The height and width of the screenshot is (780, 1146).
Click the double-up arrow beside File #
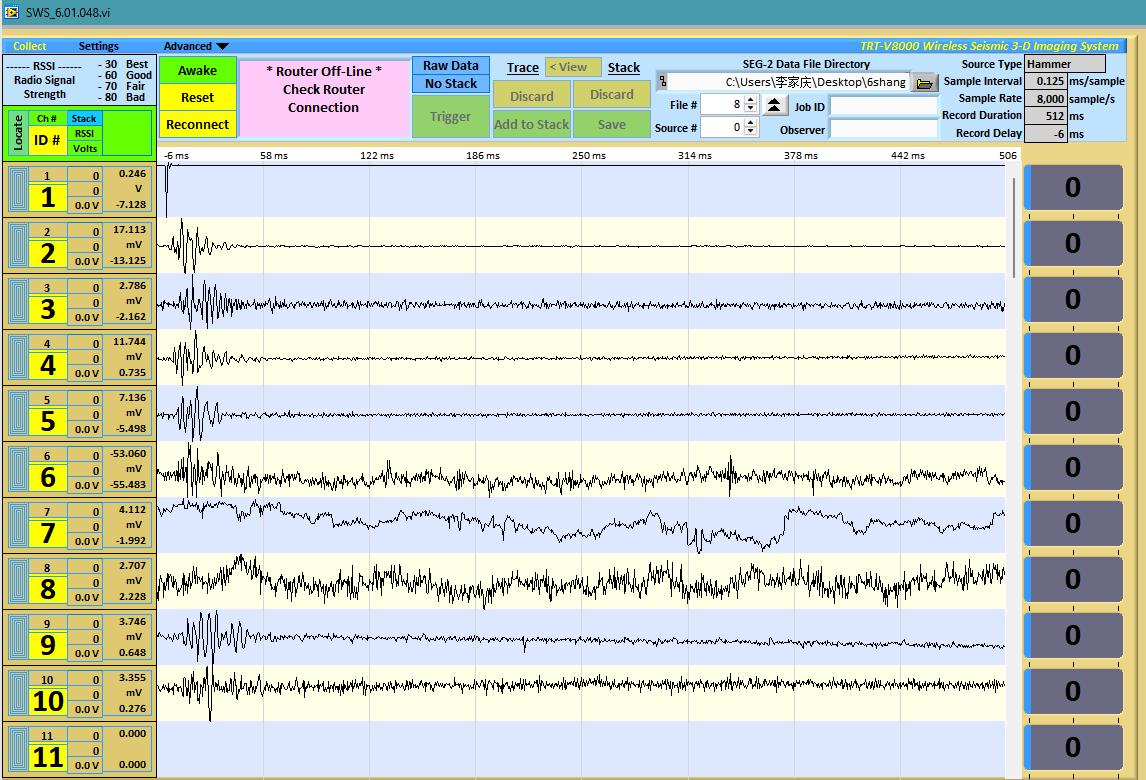pos(774,105)
